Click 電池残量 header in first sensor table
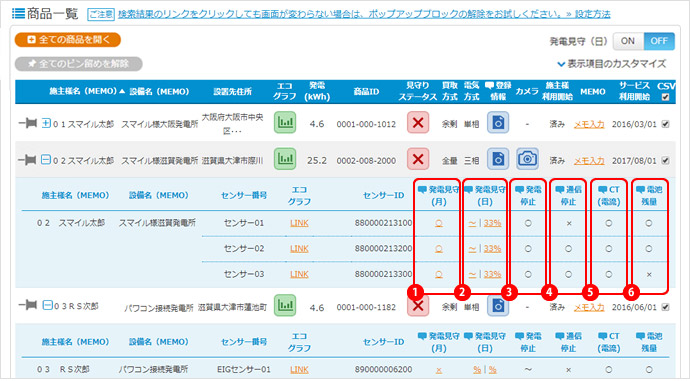This screenshot has width=690, height=381. click(x=649, y=196)
